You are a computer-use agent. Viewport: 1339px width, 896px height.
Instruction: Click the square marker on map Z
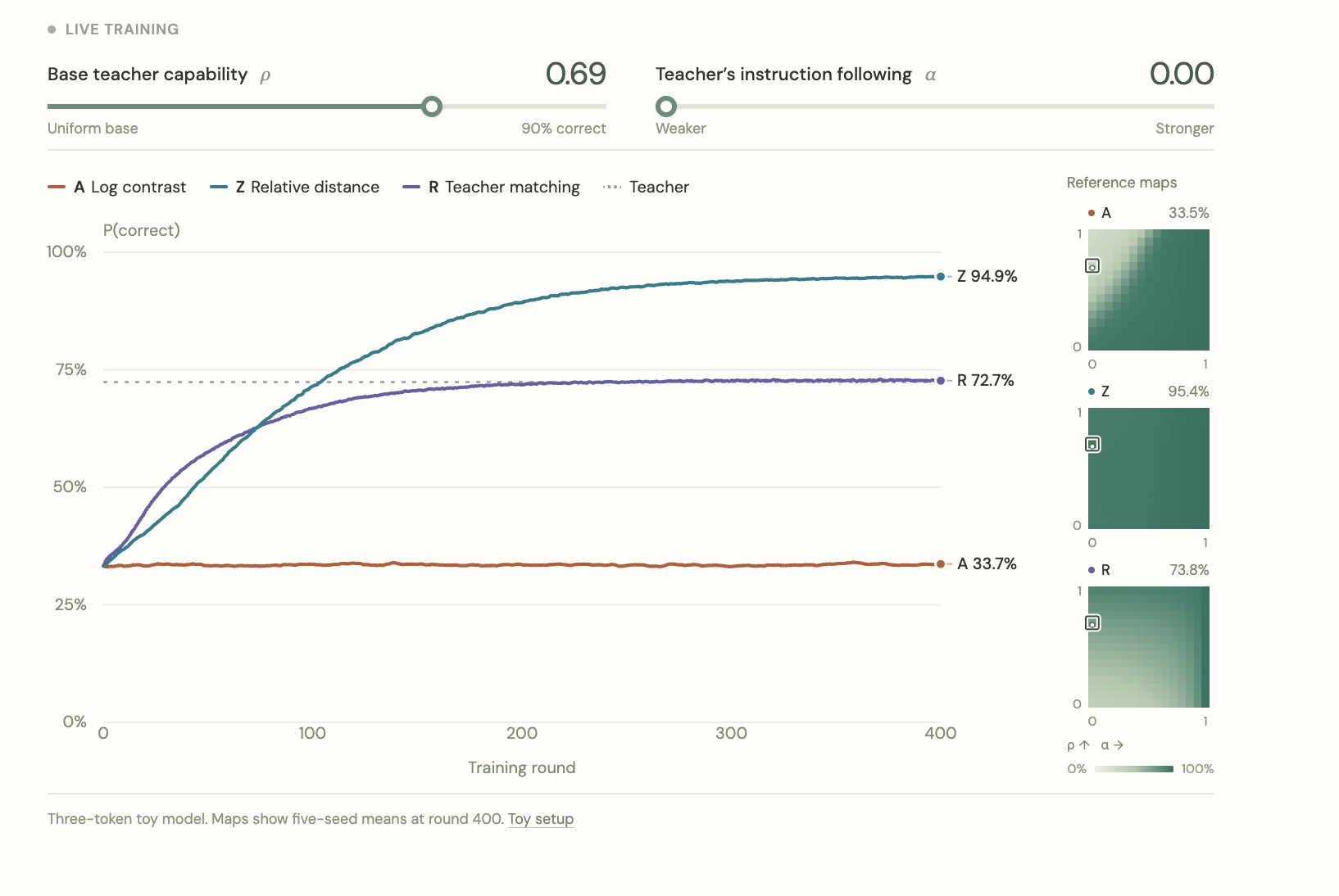[1092, 445]
